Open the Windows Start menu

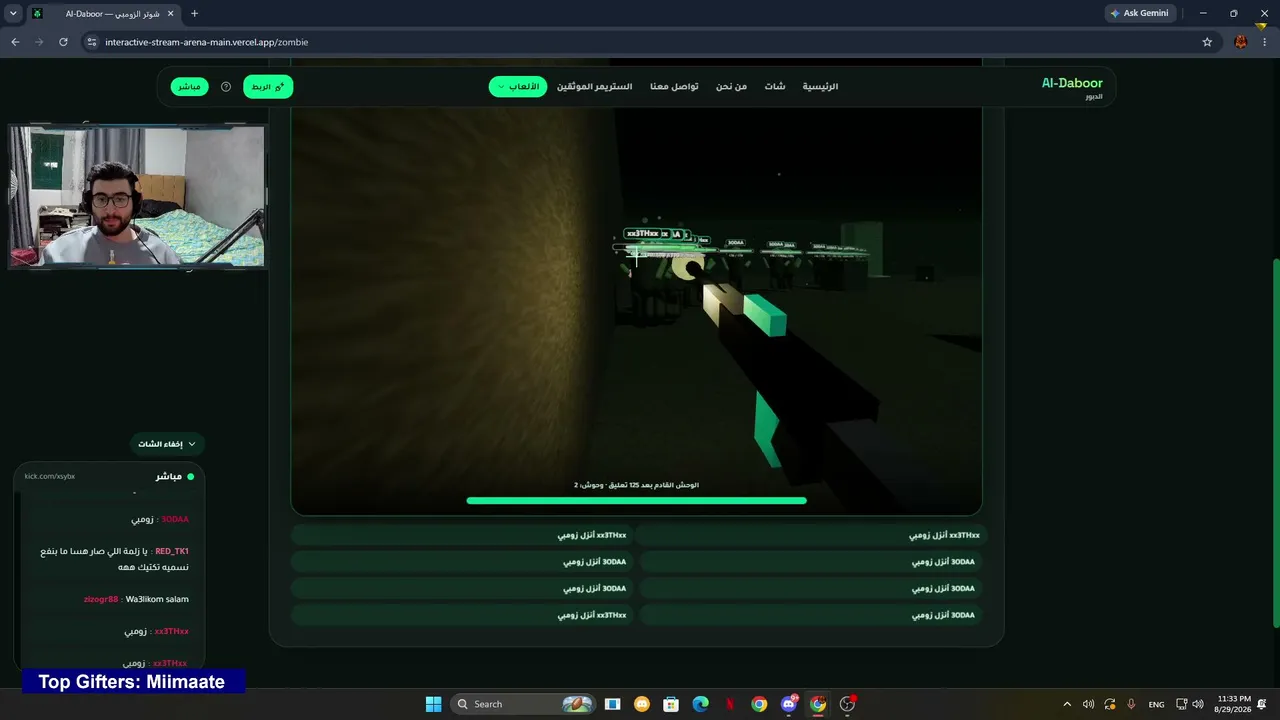(433, 704)
